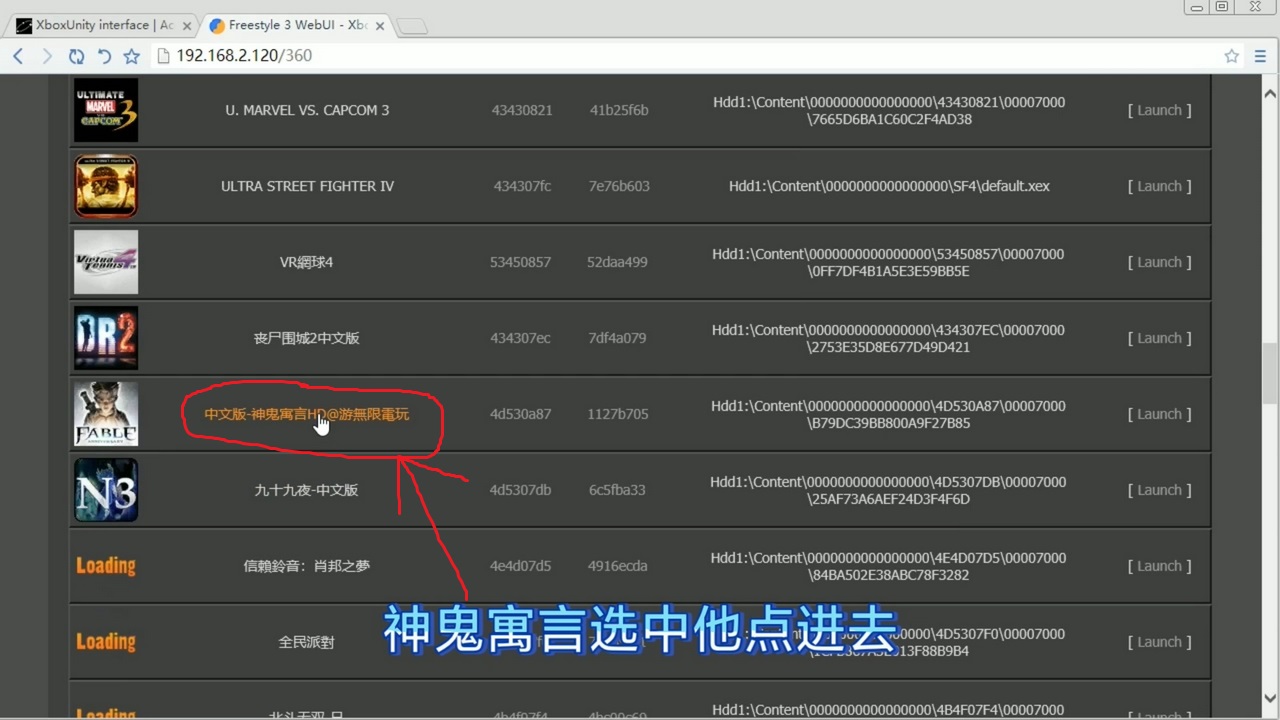The image size is (1280, 720).
Task: Click the page vertical scrollbar thumb
Action: pos(1270,372)
